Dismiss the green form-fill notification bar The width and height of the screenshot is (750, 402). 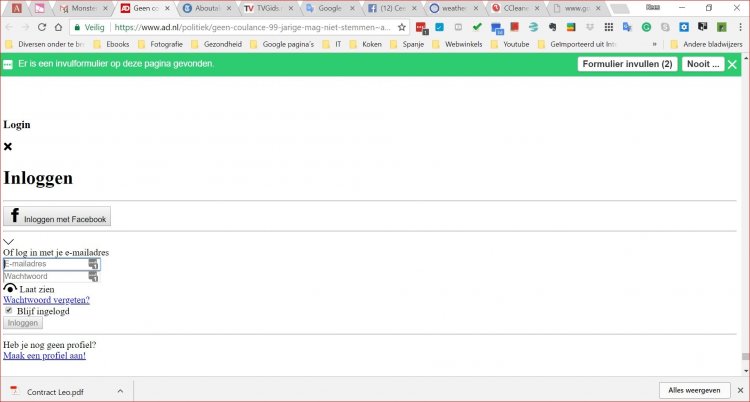(732, 65)
